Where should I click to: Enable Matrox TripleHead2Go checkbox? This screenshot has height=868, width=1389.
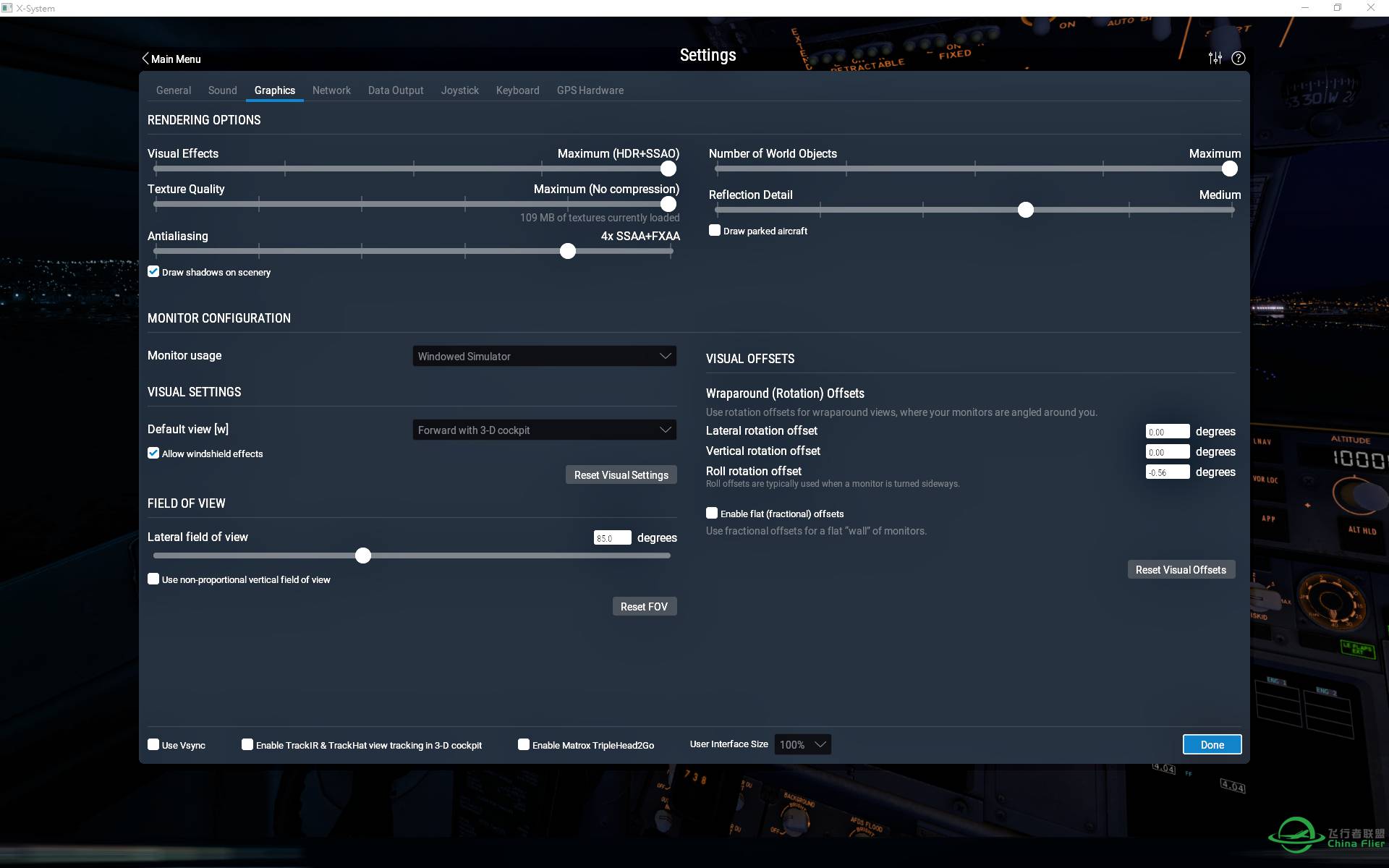[522, 744]
